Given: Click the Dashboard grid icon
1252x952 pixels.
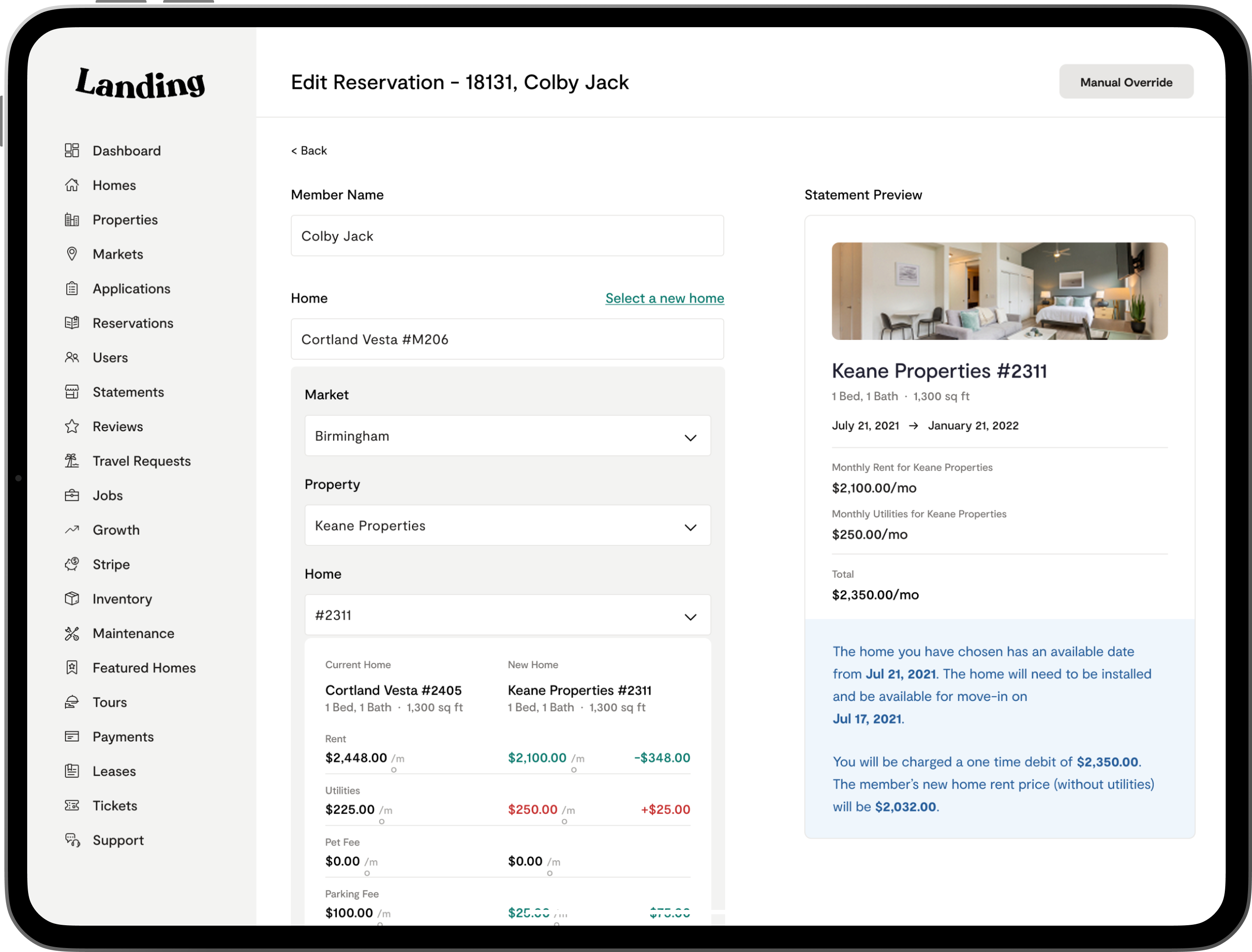Looking at the screenshot, I should coord(72,150).
